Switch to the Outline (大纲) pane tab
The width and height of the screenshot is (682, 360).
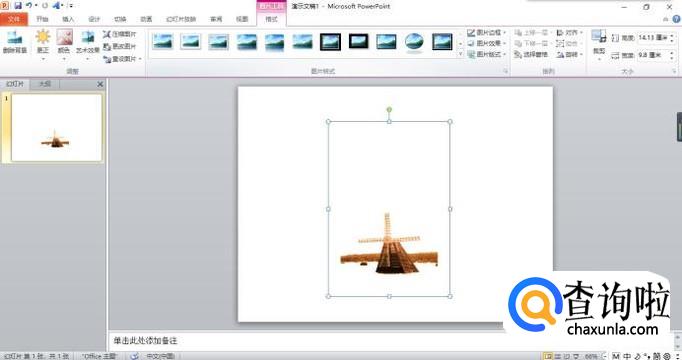(x=45, y=84)
